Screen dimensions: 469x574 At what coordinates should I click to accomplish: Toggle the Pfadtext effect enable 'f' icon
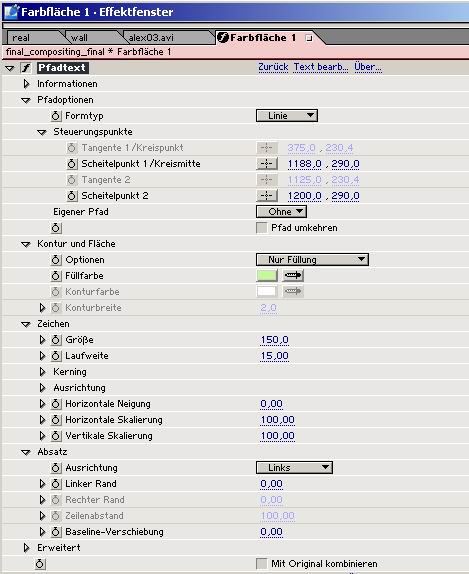tap(26, 68)
